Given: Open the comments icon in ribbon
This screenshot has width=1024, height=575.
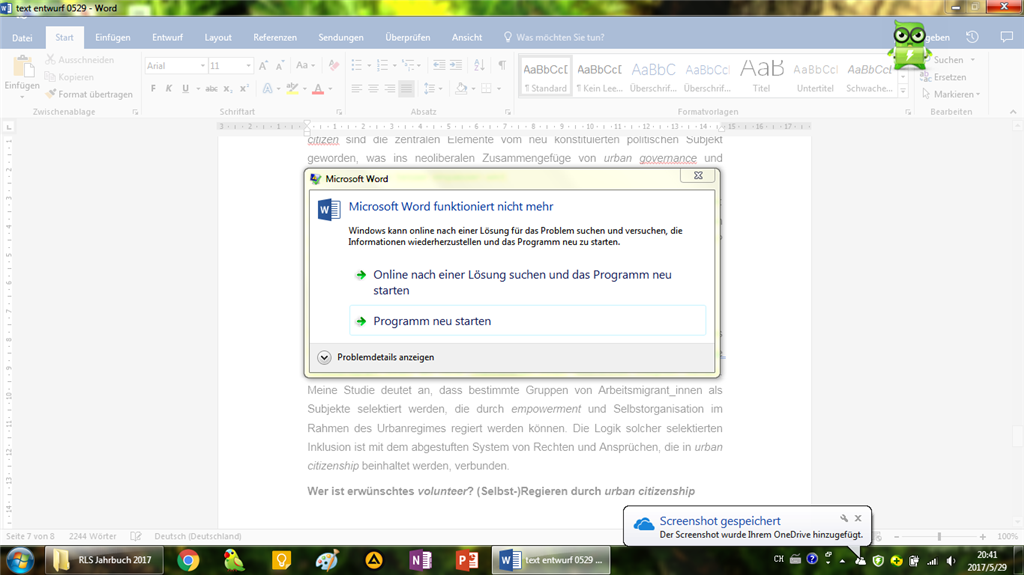Looking at the screenshot, I should 1006,37.
